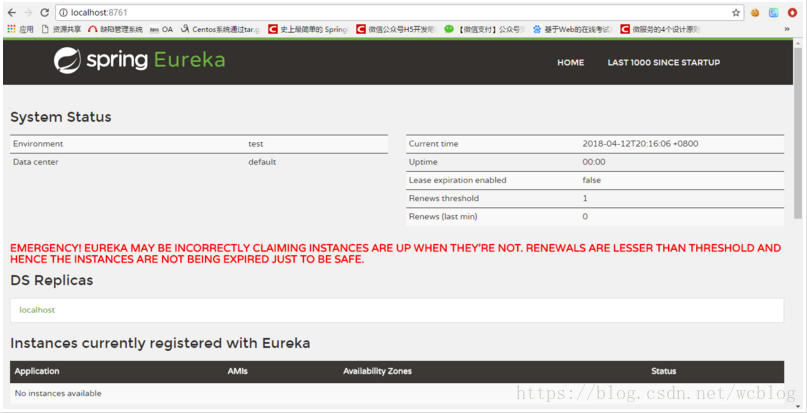Open the 缺陷管理系统 bookmark

[x=115, y=29]
